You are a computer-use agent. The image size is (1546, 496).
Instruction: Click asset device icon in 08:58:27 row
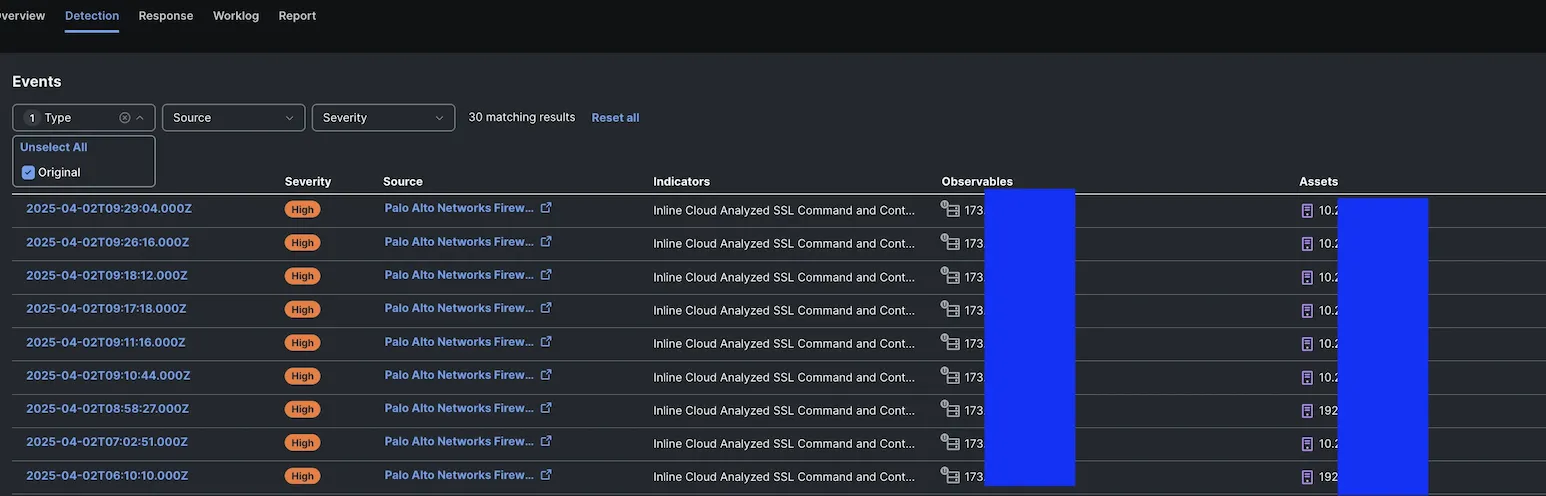pyautogui.click(x=1307, y=411)
